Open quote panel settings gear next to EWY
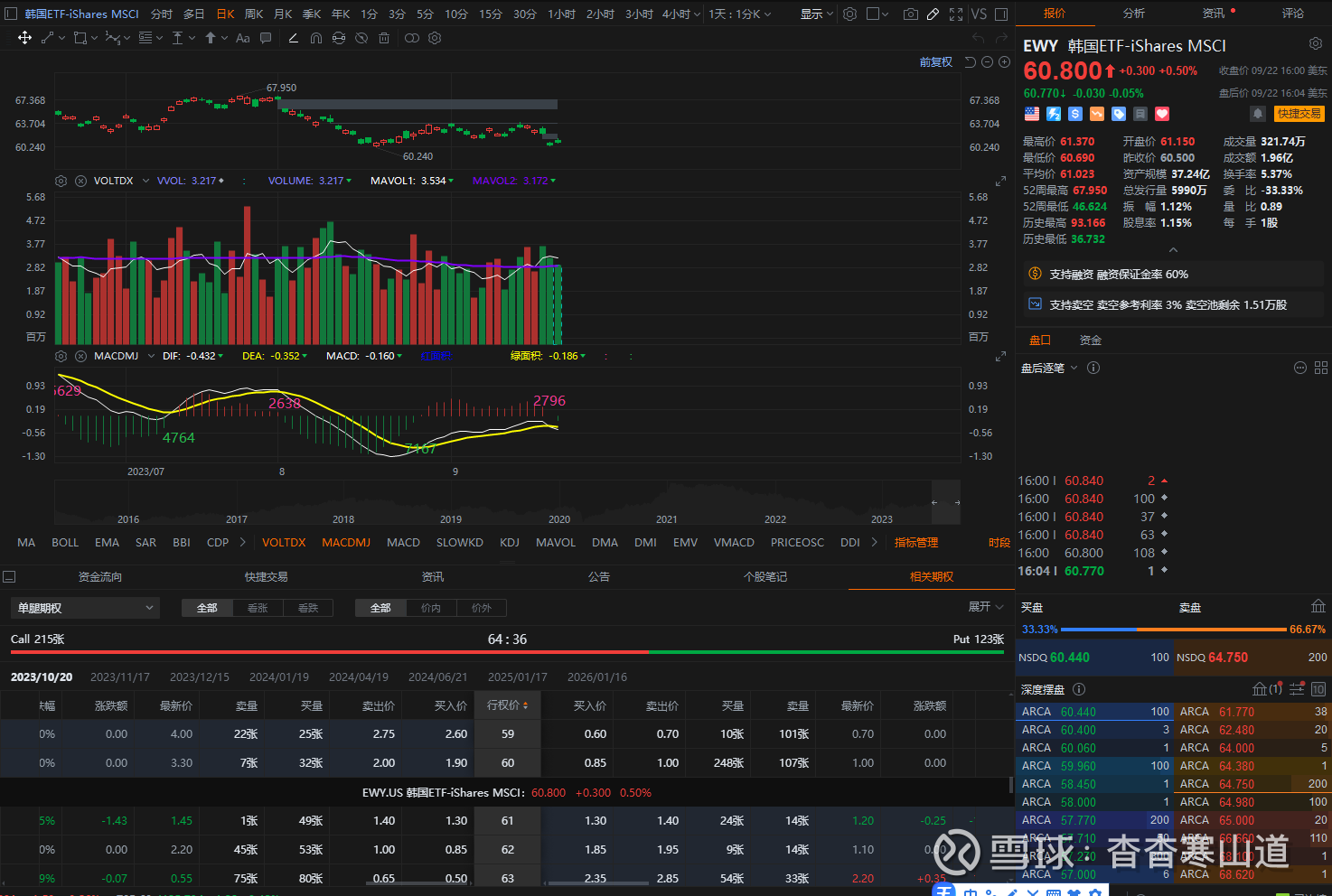 pos(1316,44)
